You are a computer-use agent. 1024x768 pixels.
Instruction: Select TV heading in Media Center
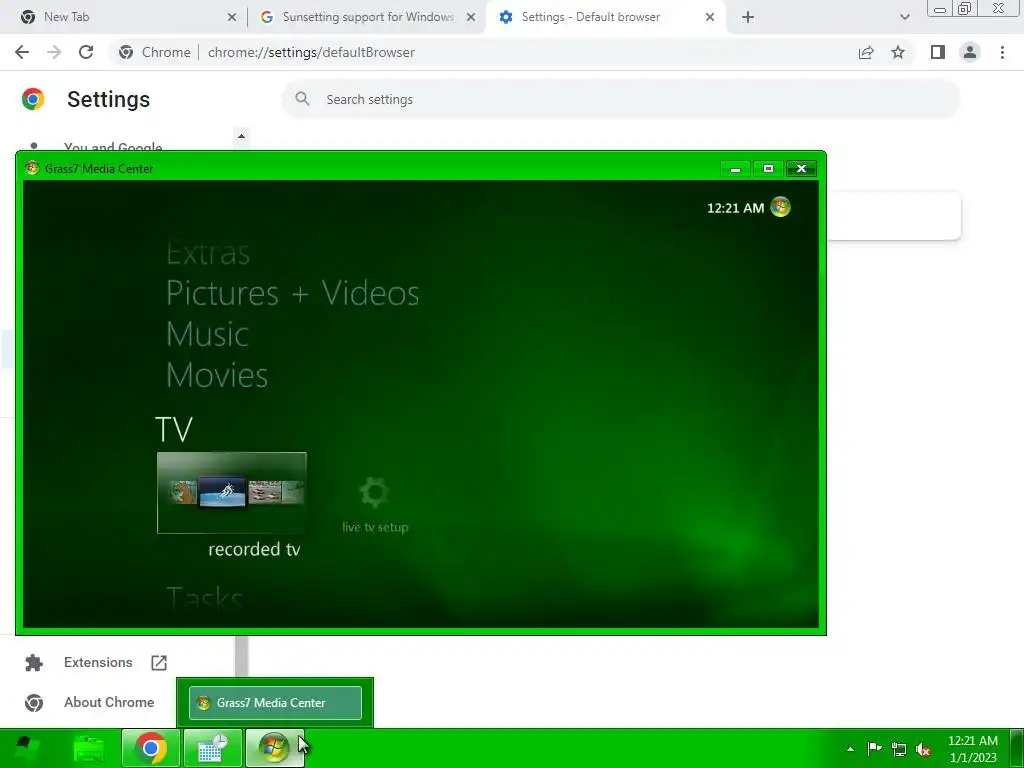tap(174, 430)
